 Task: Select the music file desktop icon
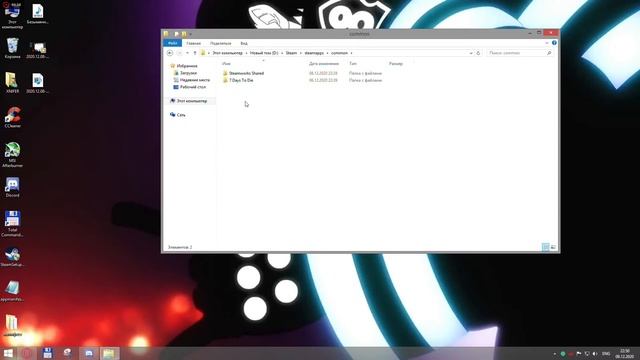point(38,14)
